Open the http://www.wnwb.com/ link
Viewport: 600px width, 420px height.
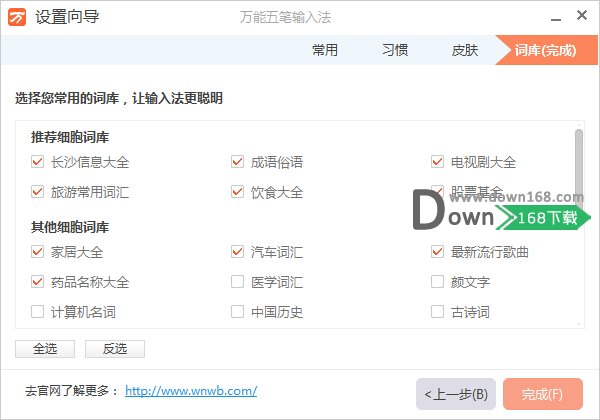click(191, 391)
